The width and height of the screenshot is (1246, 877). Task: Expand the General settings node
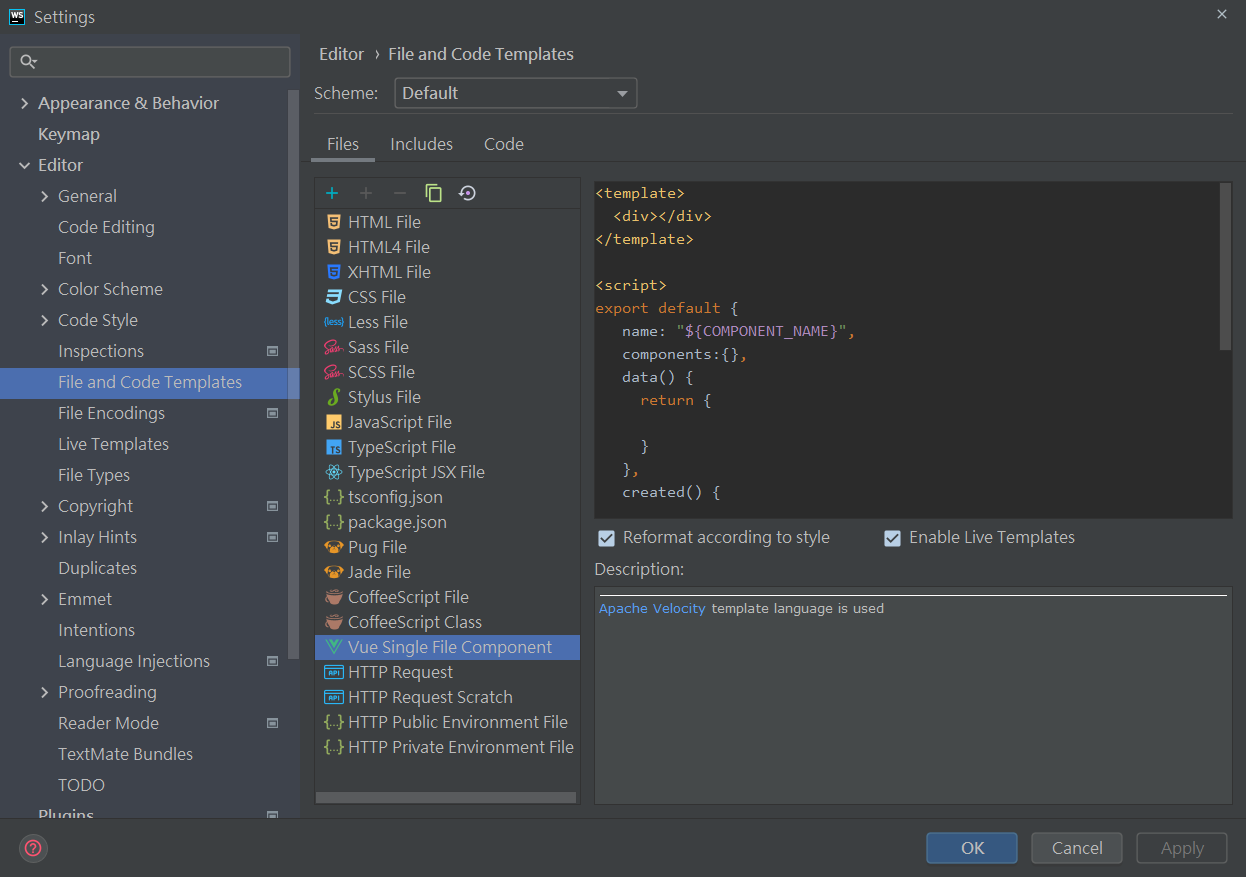(x=44, y=196)
